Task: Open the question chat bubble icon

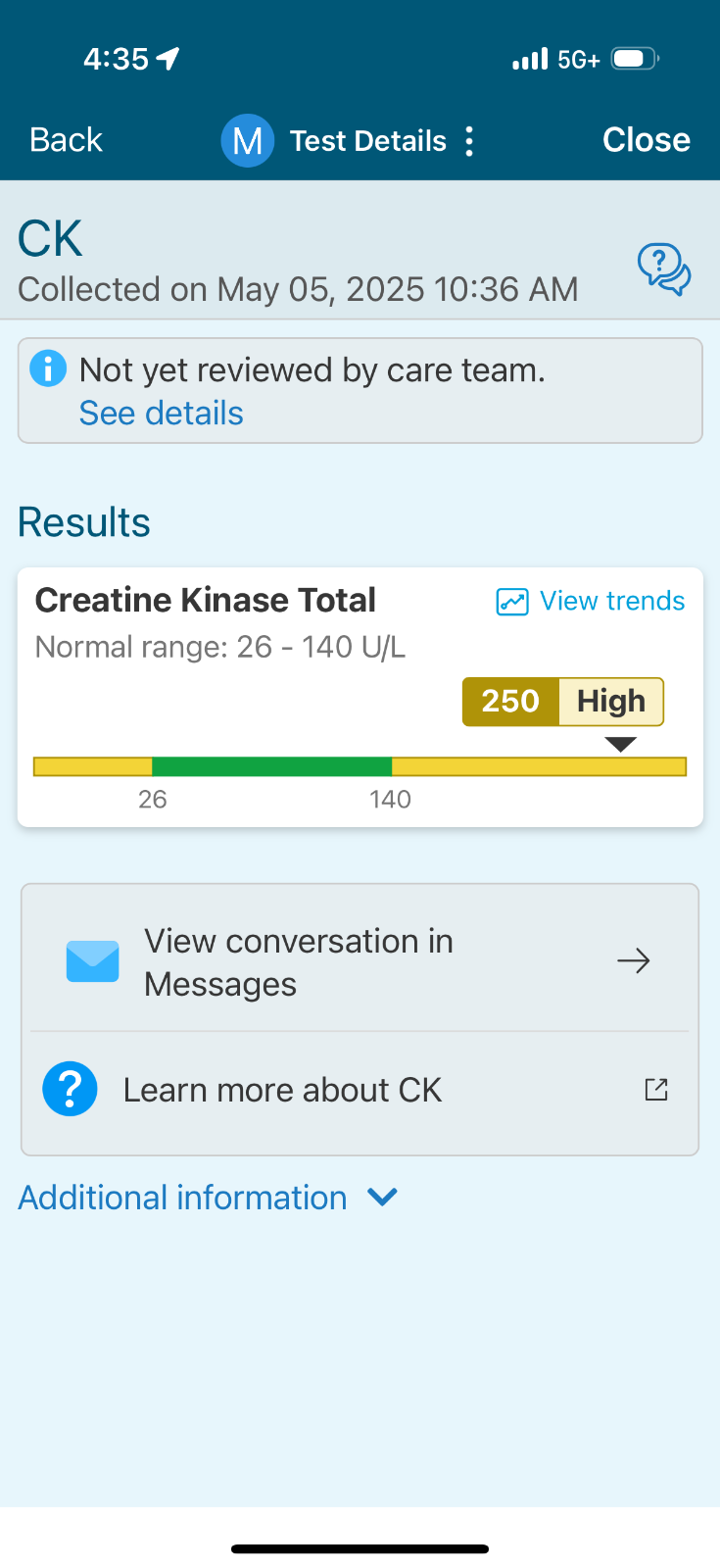Action: coord(664,269)
